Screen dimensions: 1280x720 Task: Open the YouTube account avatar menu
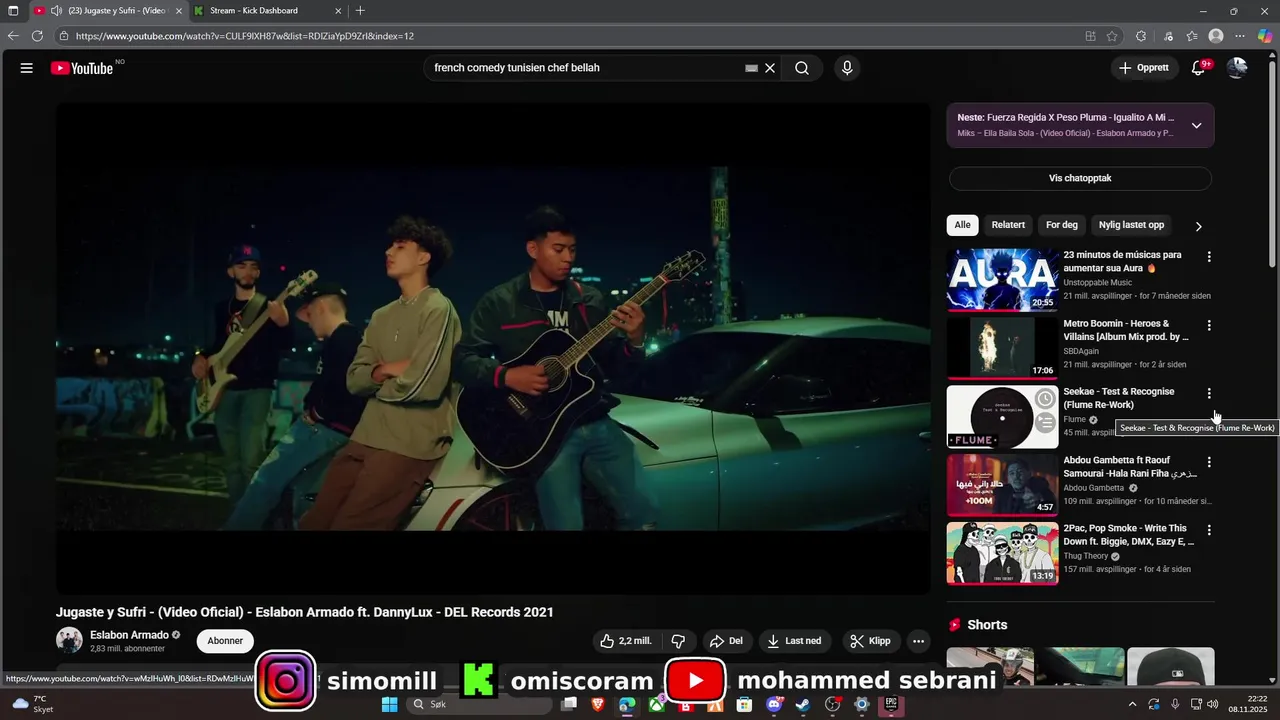click(1237, 68)
